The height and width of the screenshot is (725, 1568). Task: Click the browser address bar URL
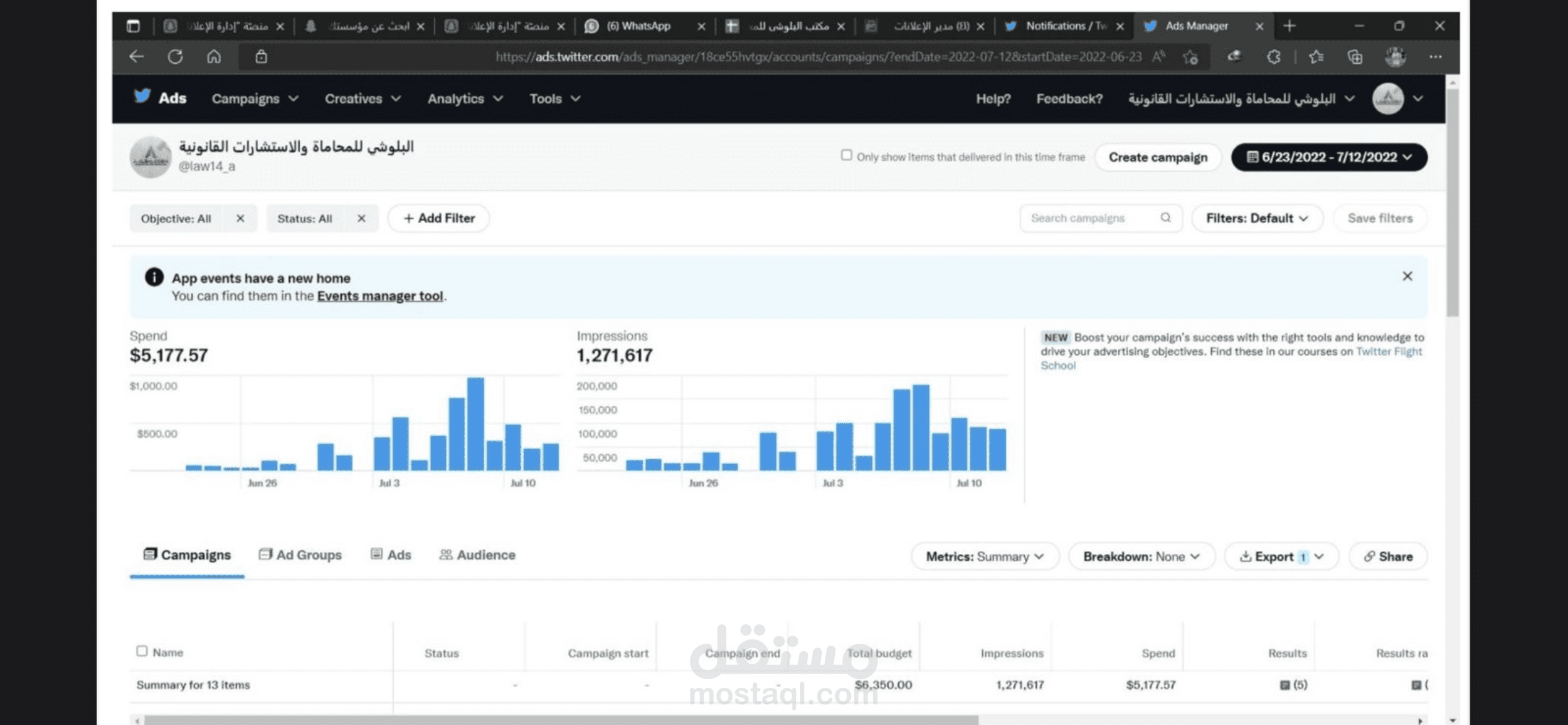point(818,57)
